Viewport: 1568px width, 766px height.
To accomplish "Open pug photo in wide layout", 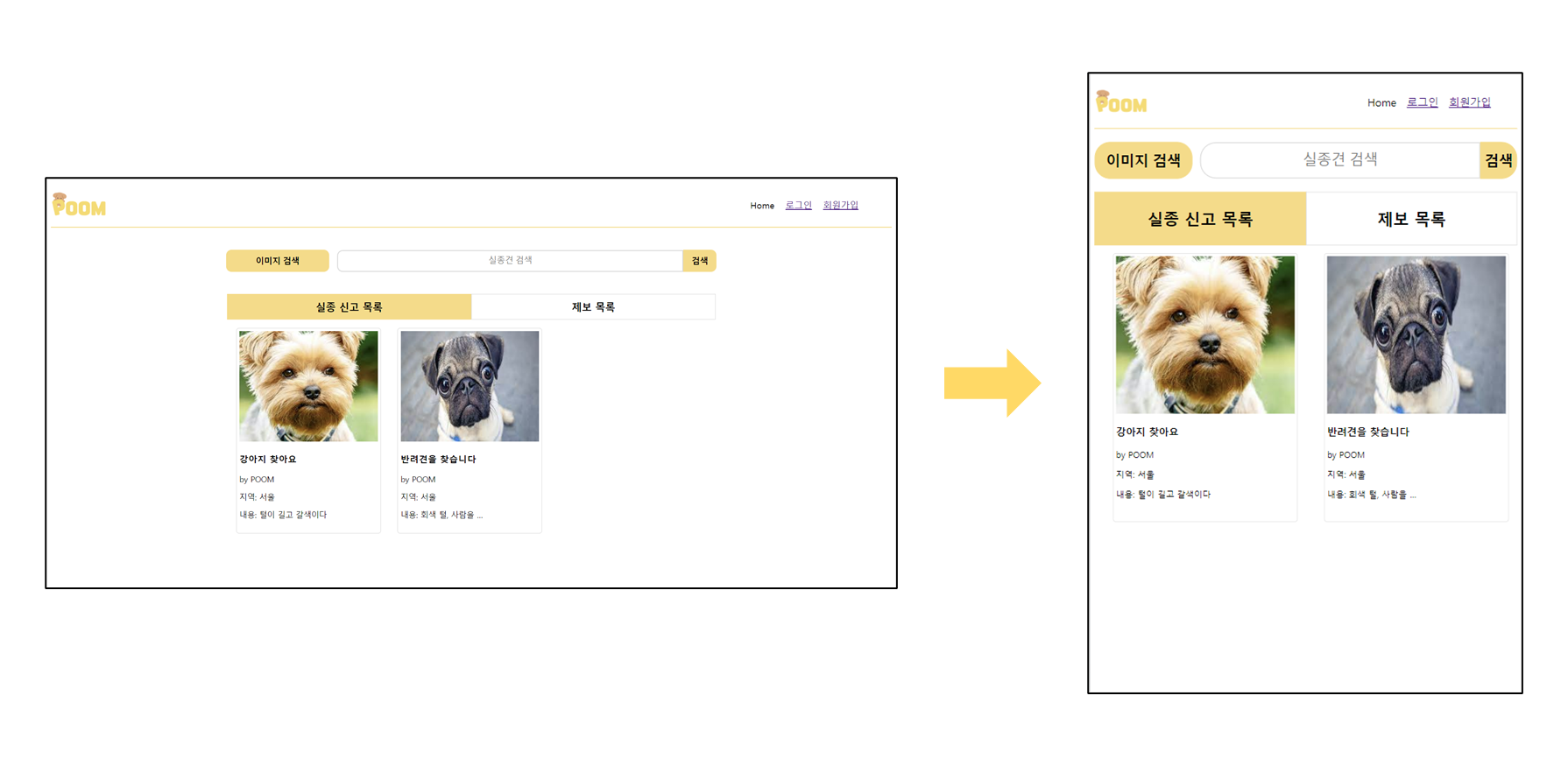I will pos(470,386).
